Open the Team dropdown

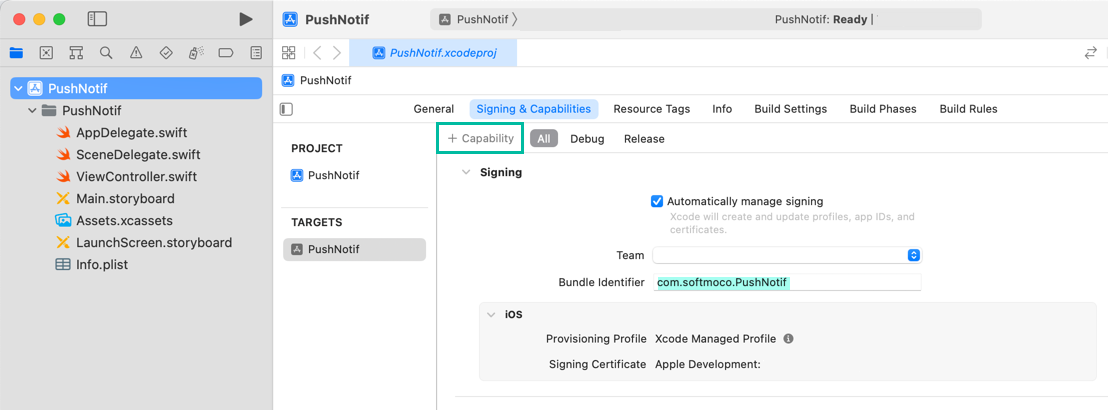[x=786, y=255]
